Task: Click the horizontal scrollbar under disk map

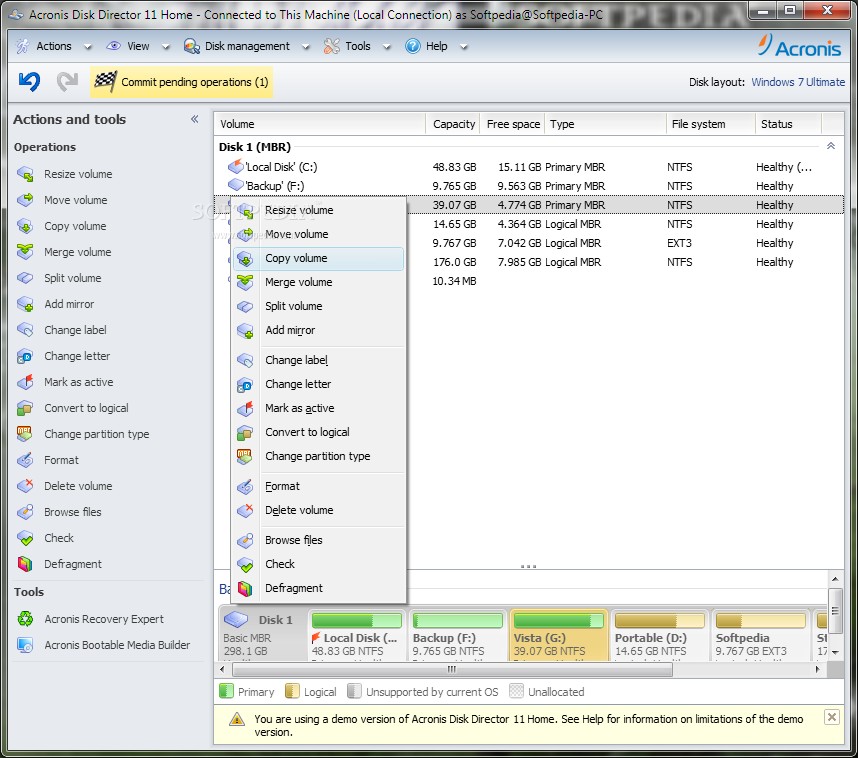Action: coord(450,670)
